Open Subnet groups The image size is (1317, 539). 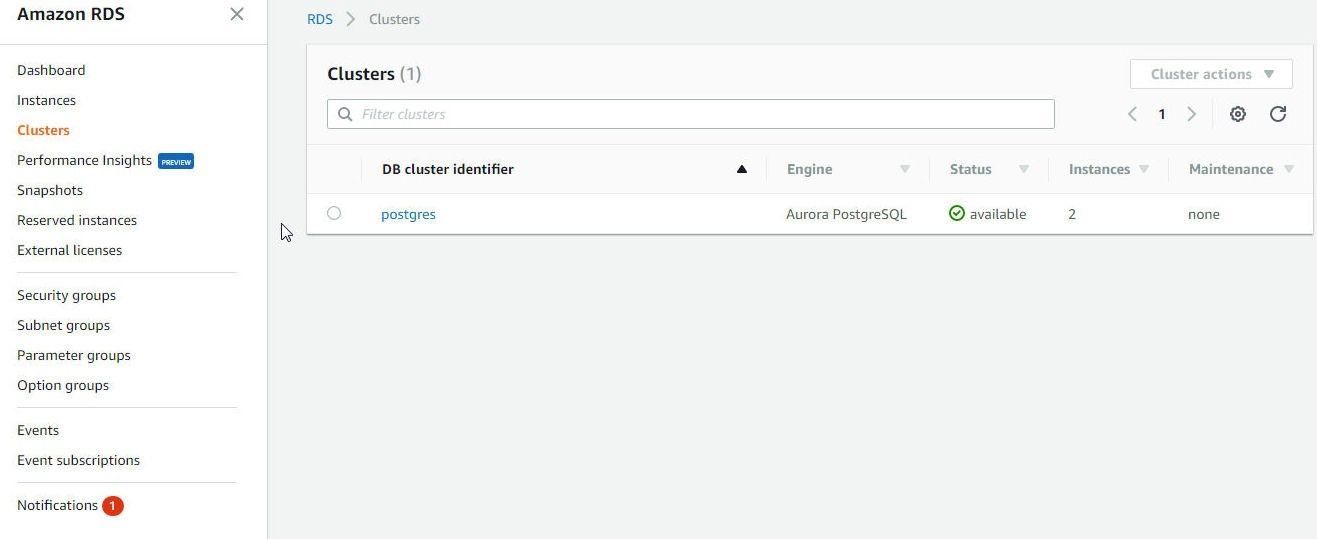click(63, 325)
